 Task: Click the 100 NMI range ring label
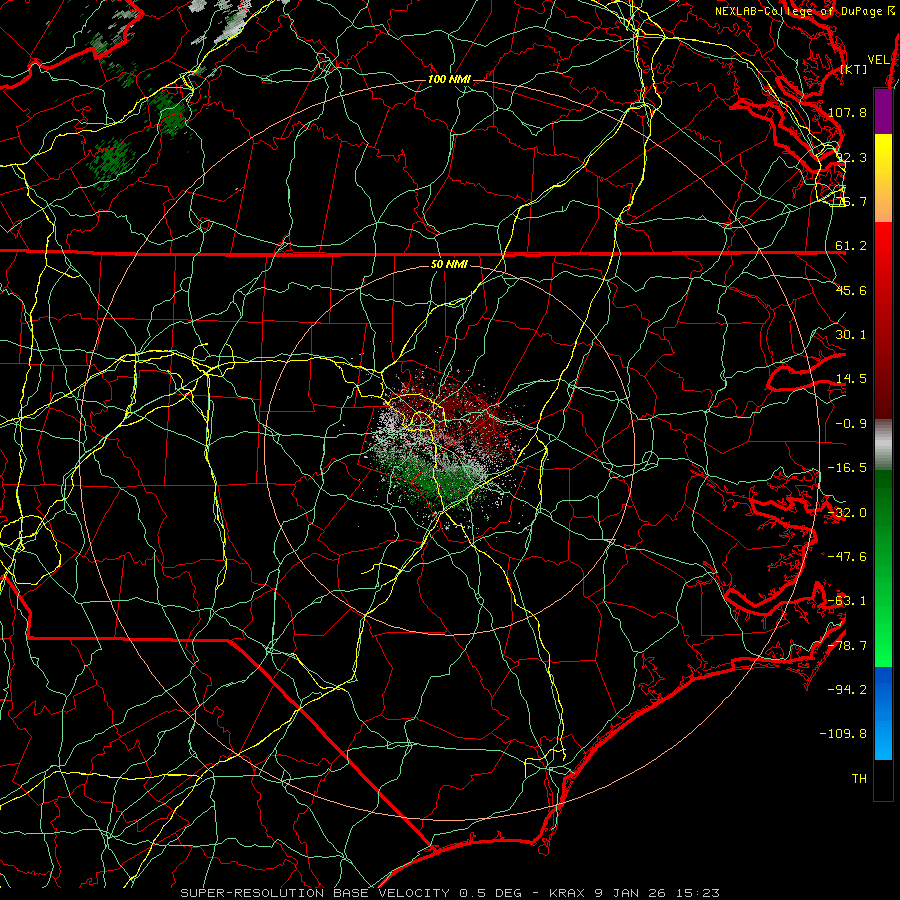(x=449, y=79)
